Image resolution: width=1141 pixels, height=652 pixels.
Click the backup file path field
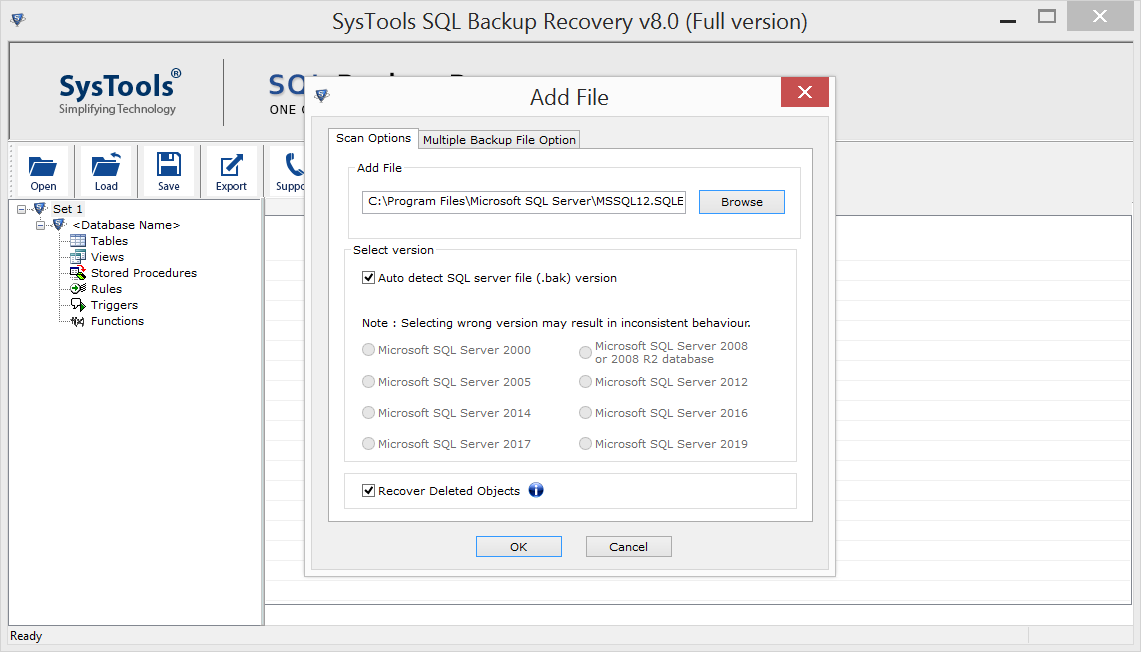click(524, 202)
